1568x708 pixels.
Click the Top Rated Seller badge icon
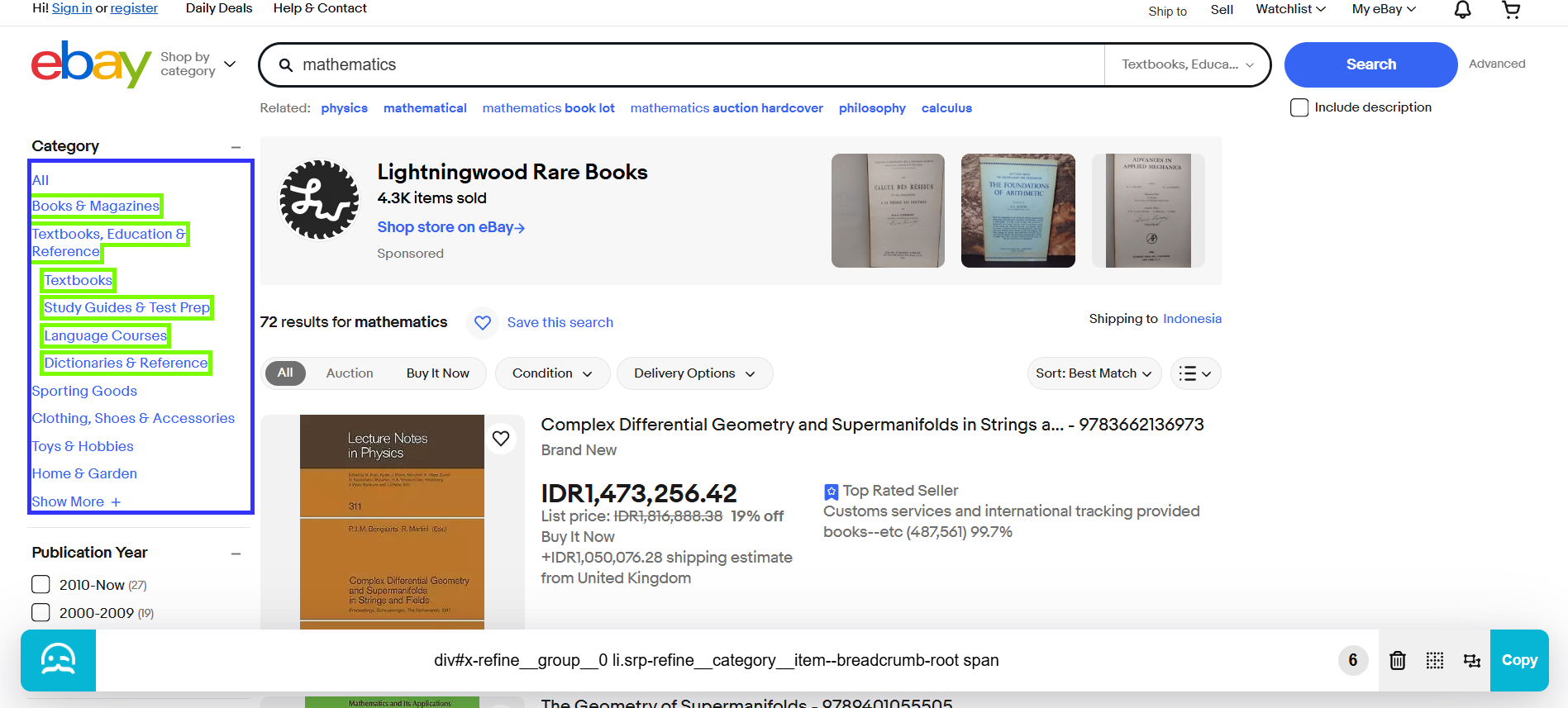(831, 492)
